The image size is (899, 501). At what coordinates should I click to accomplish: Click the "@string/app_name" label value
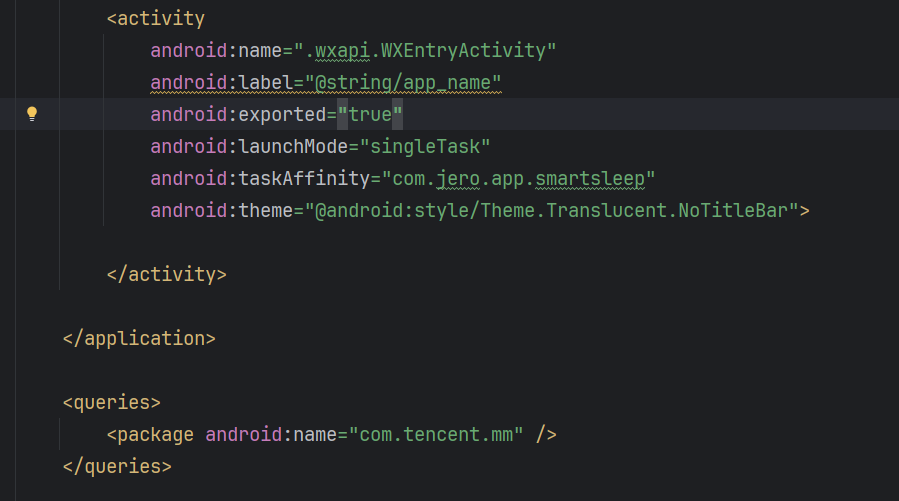[403, 83]
